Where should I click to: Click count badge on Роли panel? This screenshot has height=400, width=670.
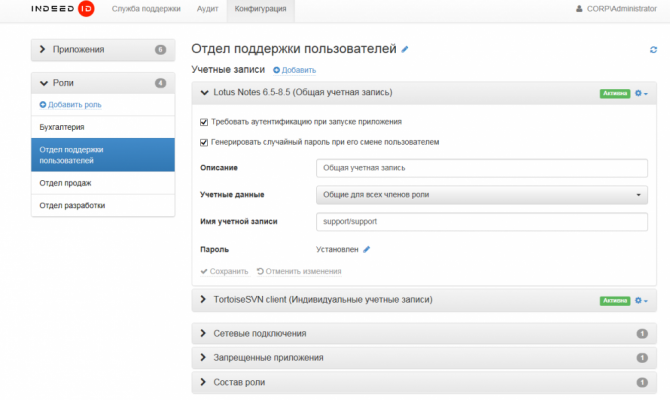tap(160, 83)
